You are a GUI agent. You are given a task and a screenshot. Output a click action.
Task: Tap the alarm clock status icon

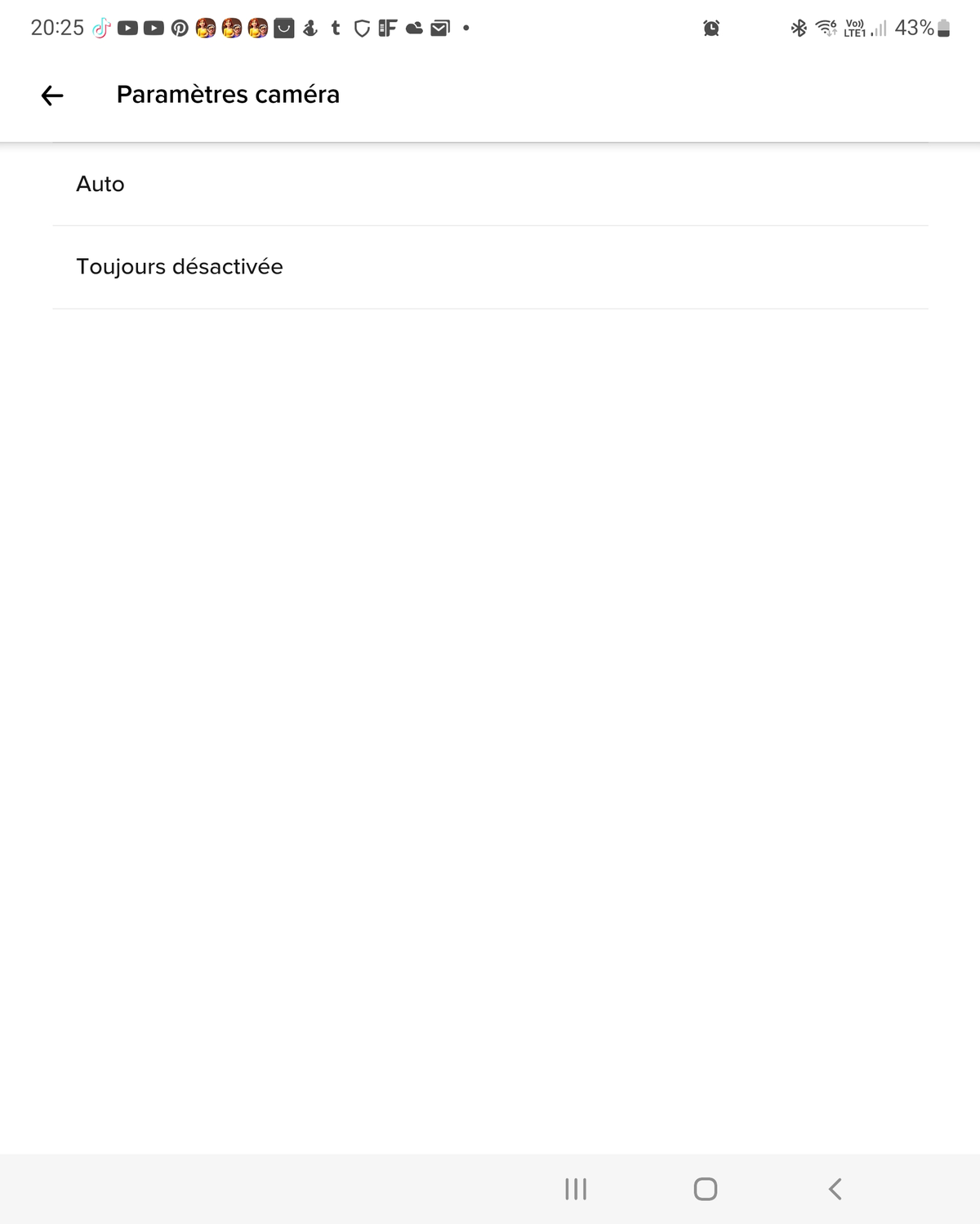click(x=711, y=29)
